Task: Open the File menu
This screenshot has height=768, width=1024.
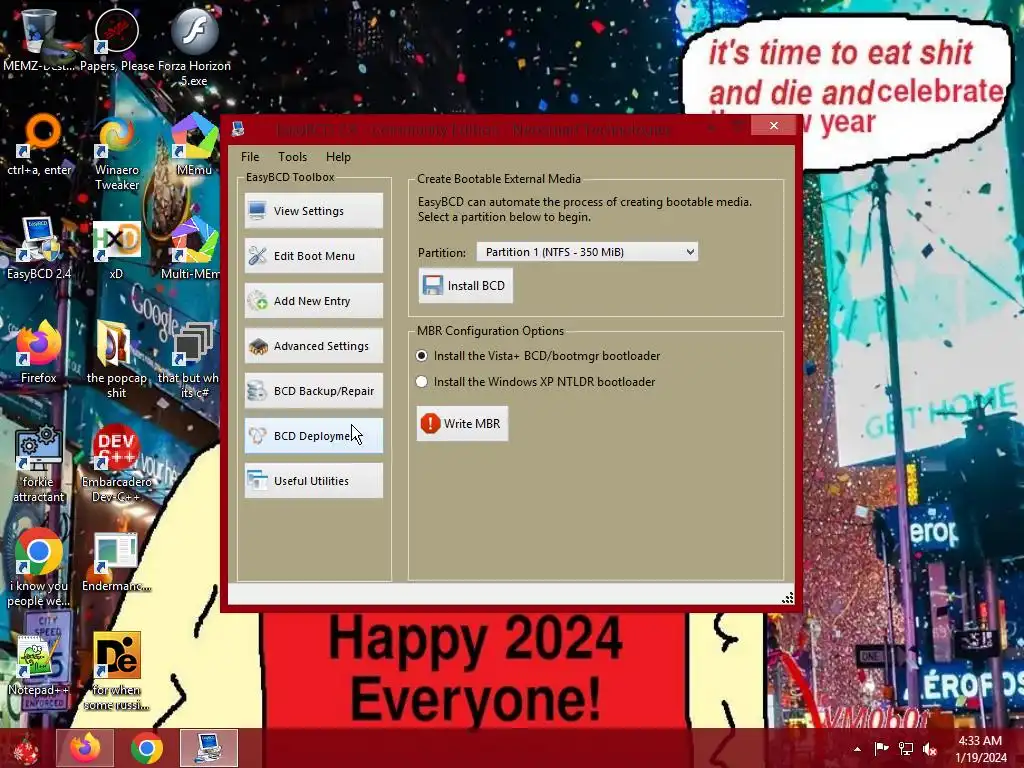Action: point(249,157)
